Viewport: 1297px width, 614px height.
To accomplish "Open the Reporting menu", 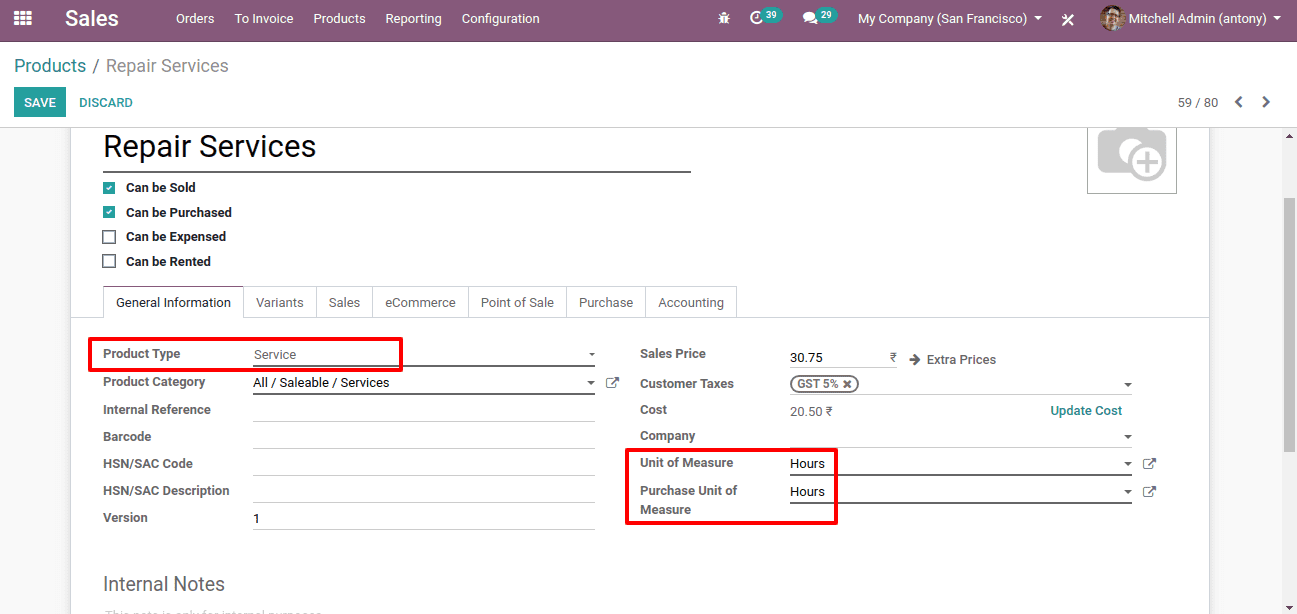I will point(413,19).
